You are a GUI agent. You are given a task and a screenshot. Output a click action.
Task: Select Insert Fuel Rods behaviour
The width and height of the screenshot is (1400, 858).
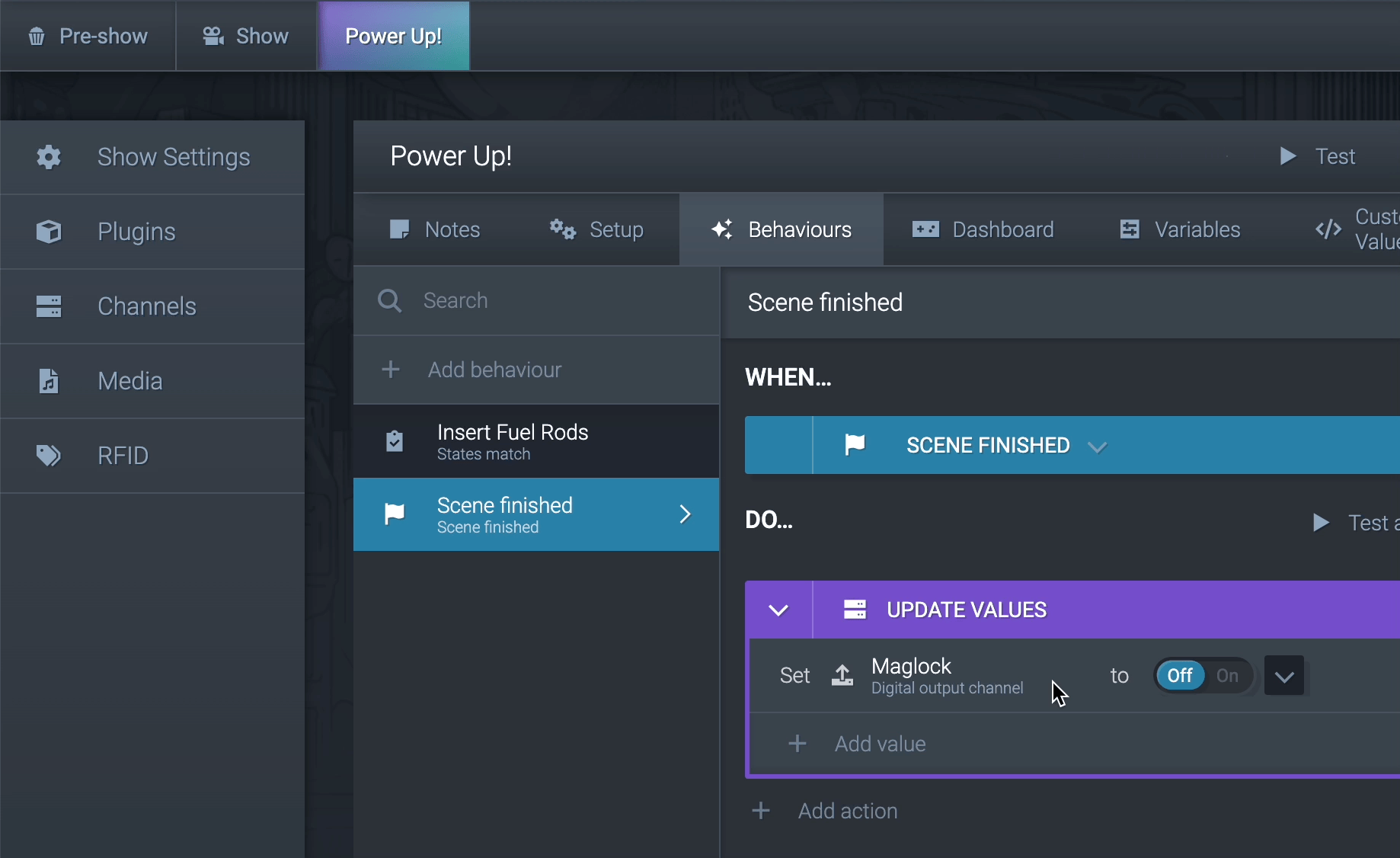pyautogui.click(x=536, y=441)
